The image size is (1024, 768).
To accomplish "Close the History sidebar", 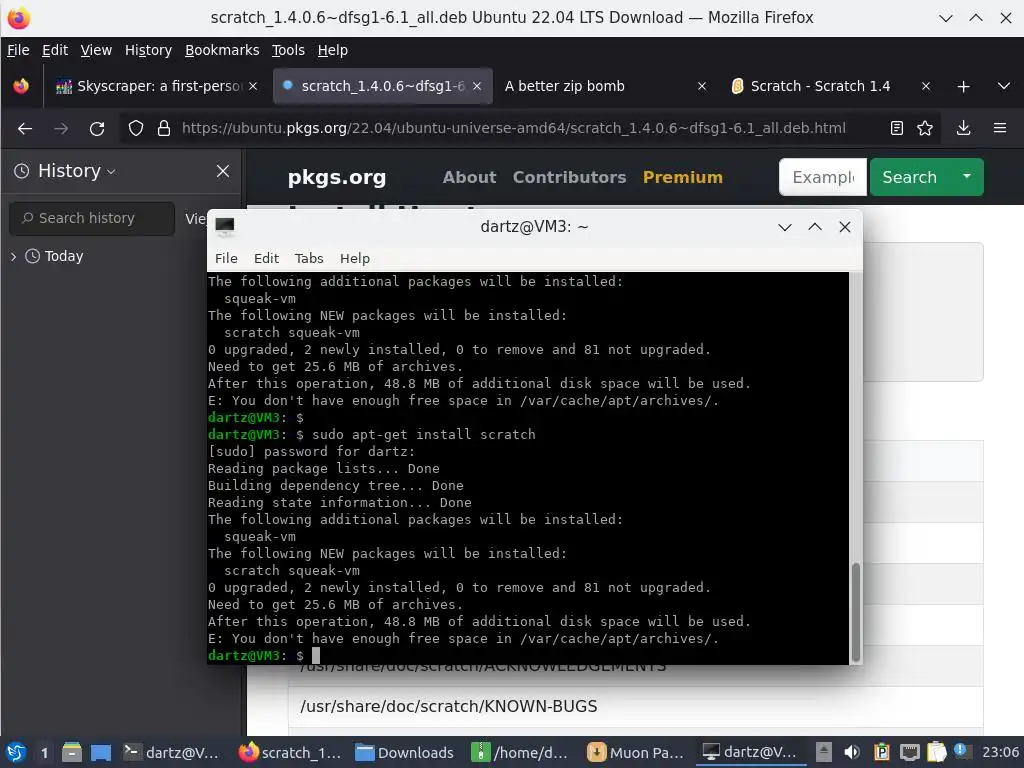I will [x=223, y=171].
